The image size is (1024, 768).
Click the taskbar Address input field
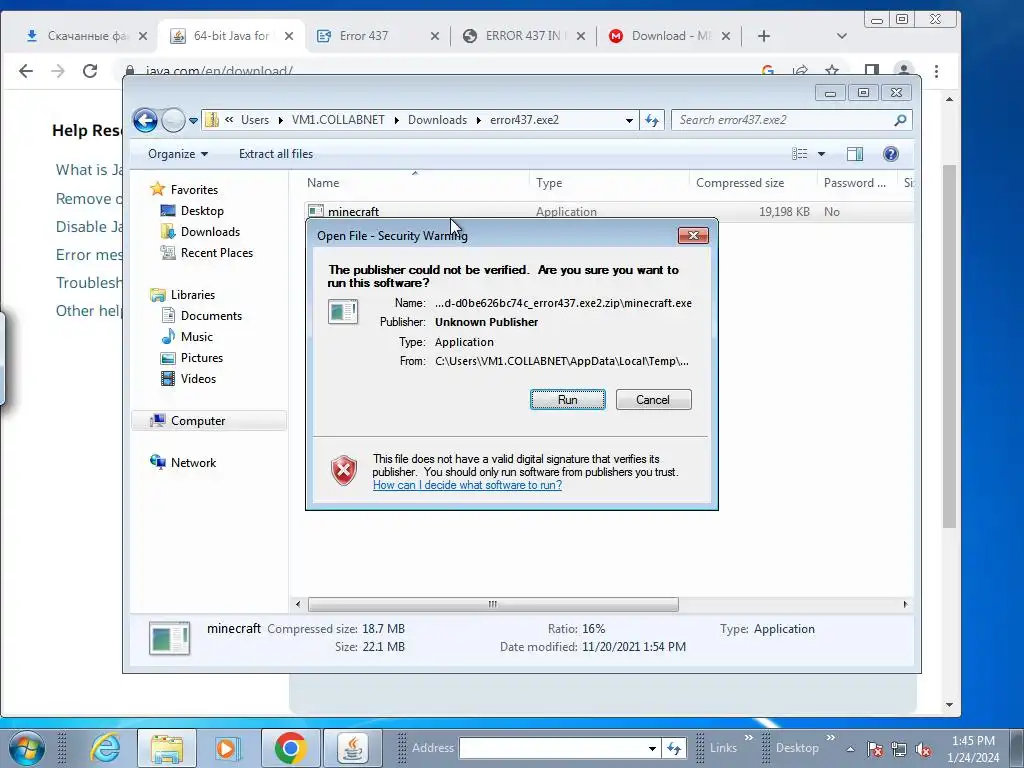[552, 748]
